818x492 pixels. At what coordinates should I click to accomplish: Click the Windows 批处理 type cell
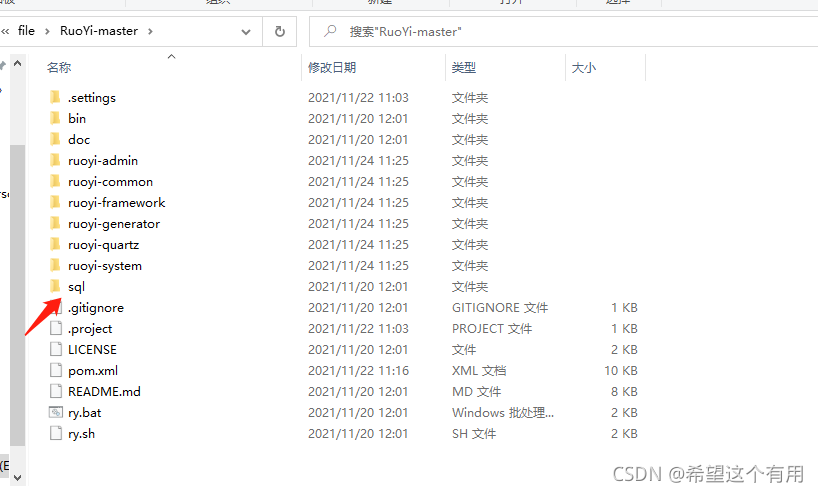pyautogui.click(x=503, y=412)
